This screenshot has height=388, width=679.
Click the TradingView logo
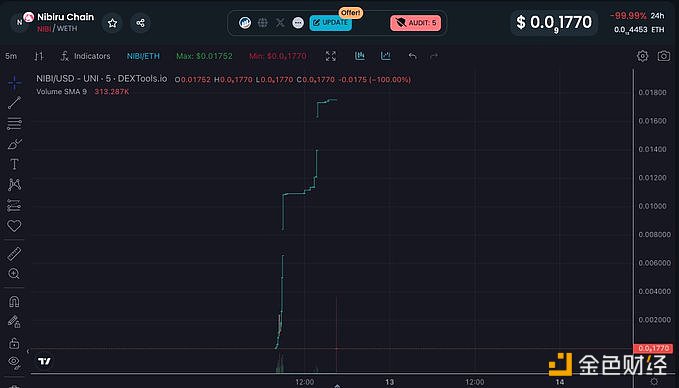pos(44,361)
